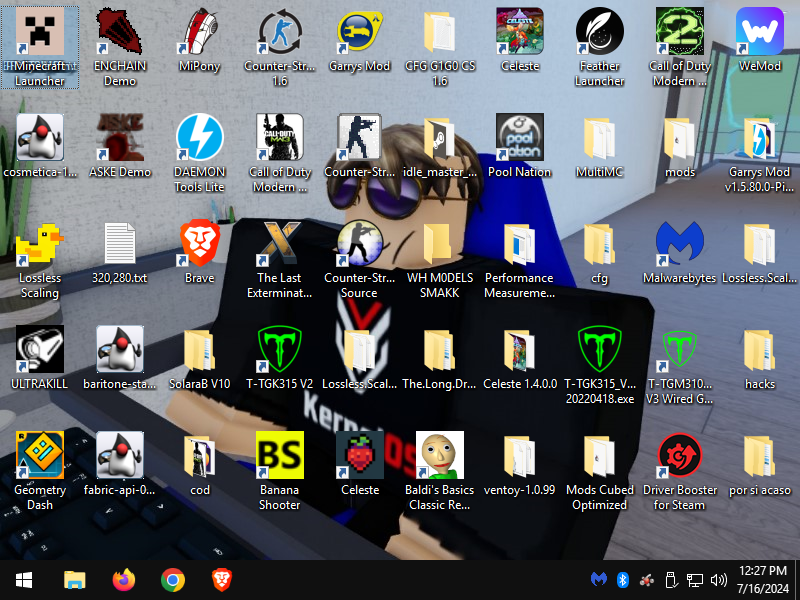Select the Lossless.Scal... folder beside T-TGK315 V2
The height and width of the screenshot is (600, 800).
click(360, 358)
